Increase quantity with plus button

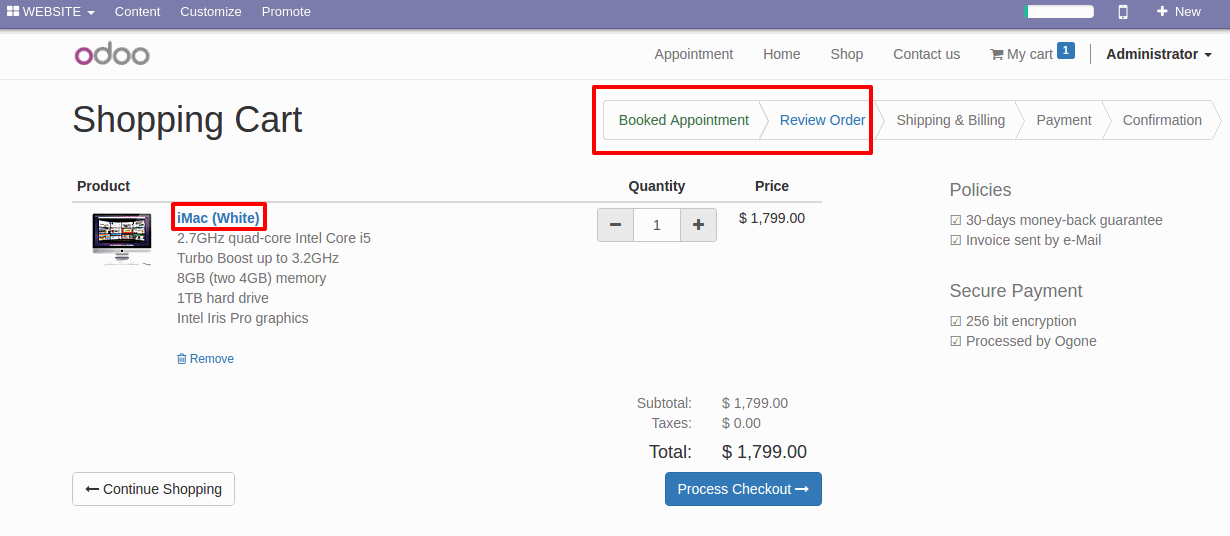click(698, 225)
